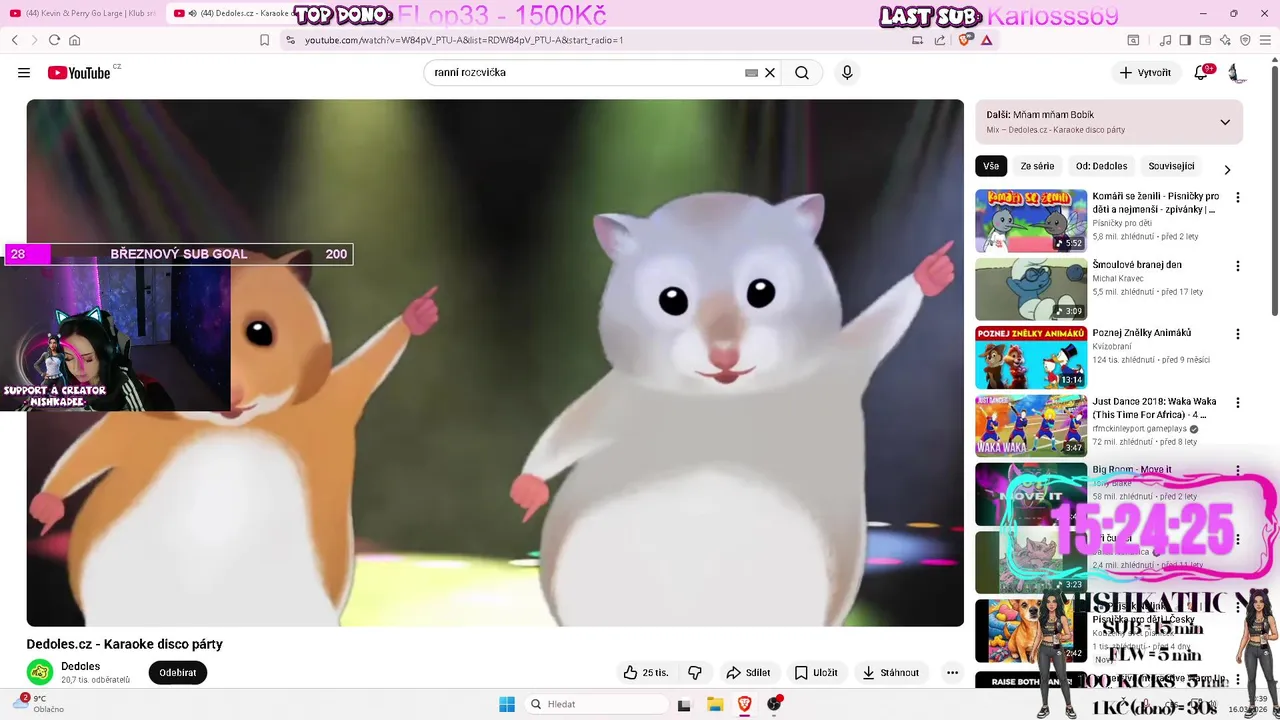1280x720 pixels.
Task: Open options menu for 'Šmoulová branej den' video
Action: [x=1238, y=266]
